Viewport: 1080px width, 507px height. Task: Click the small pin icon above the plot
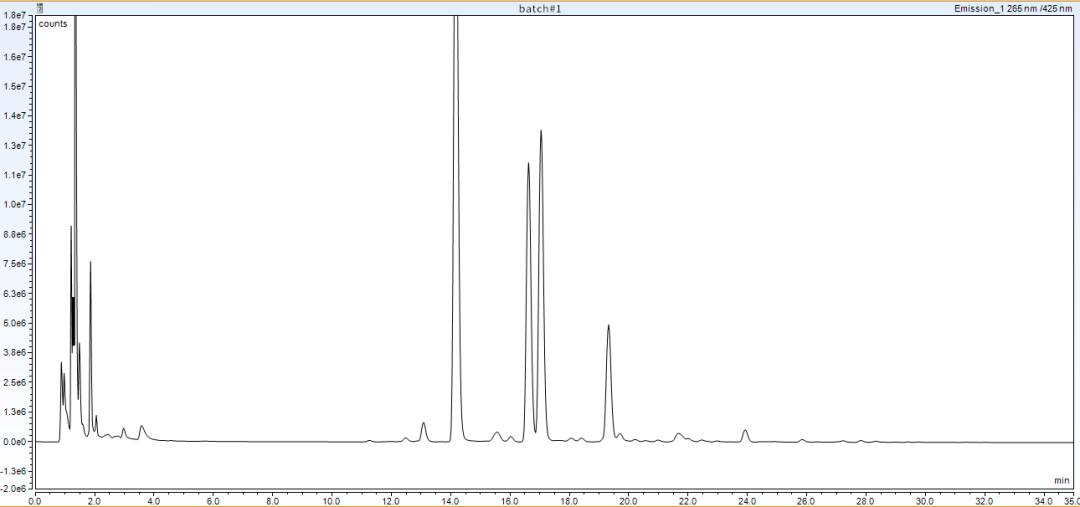(x=39, y=7)
